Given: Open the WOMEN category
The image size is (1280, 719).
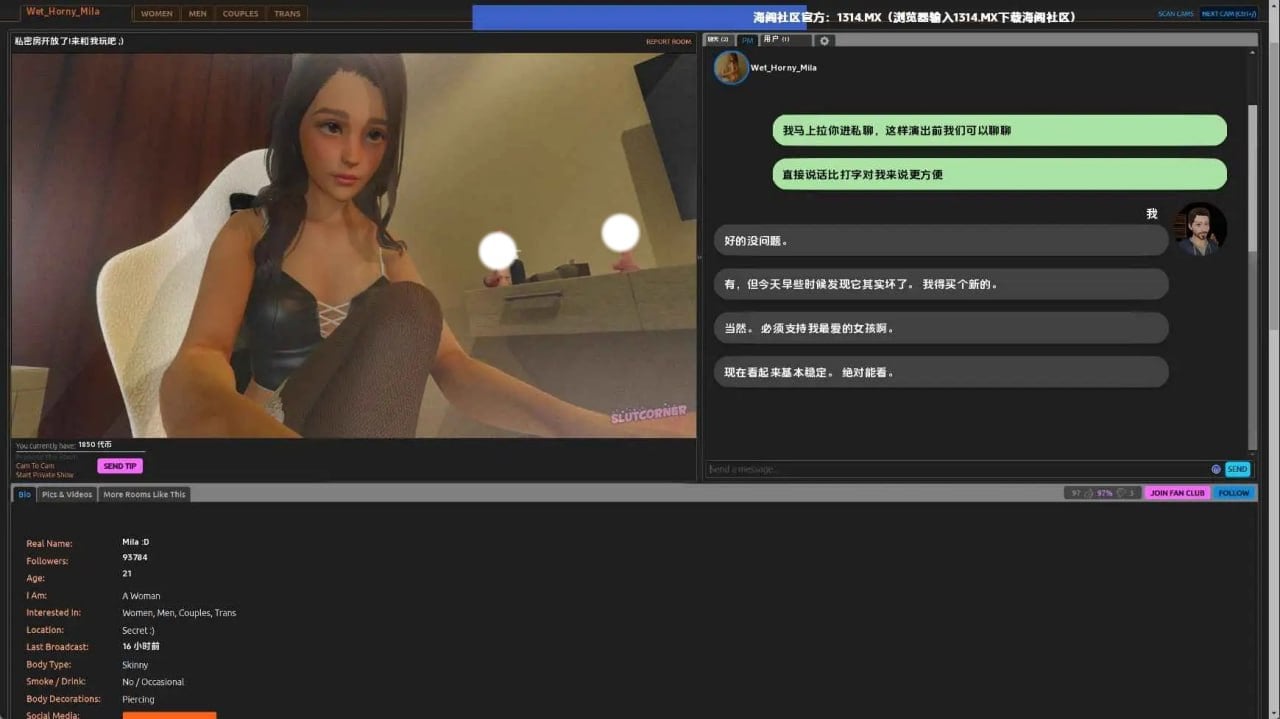Looking at the screenshot, I should (x=156, y=14).
